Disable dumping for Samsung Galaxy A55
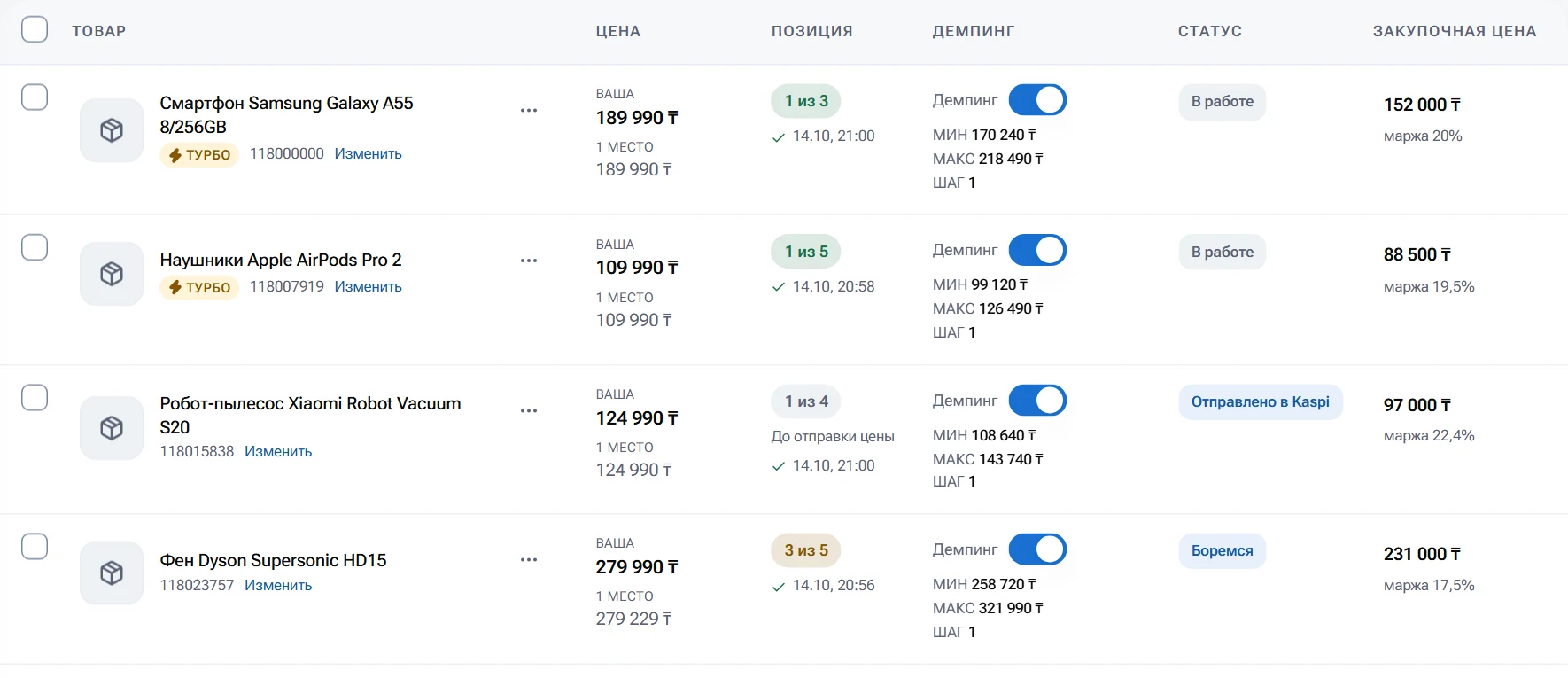This screenshot has width=1568, height=678. click(1037, 100)
